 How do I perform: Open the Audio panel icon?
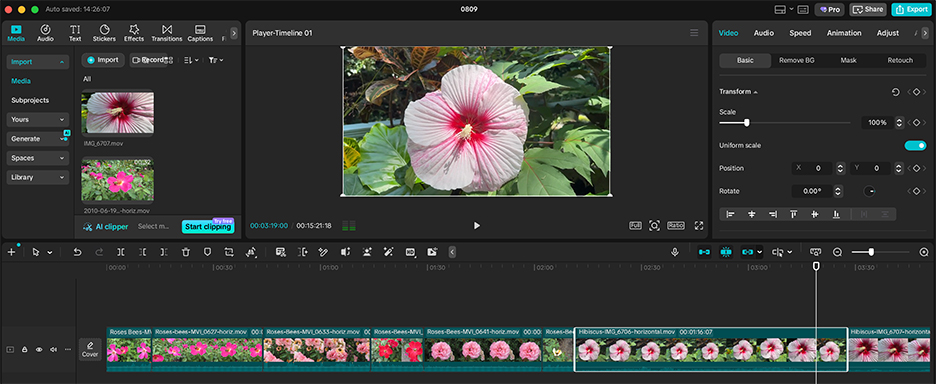[x=45, y=33]
